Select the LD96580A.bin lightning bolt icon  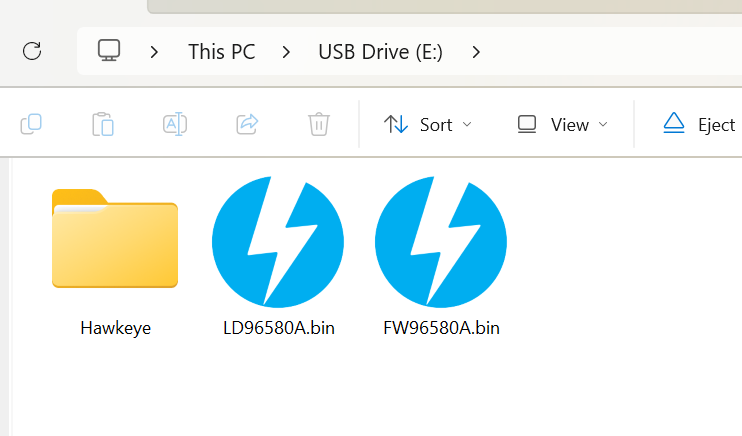tap(278, 241)
